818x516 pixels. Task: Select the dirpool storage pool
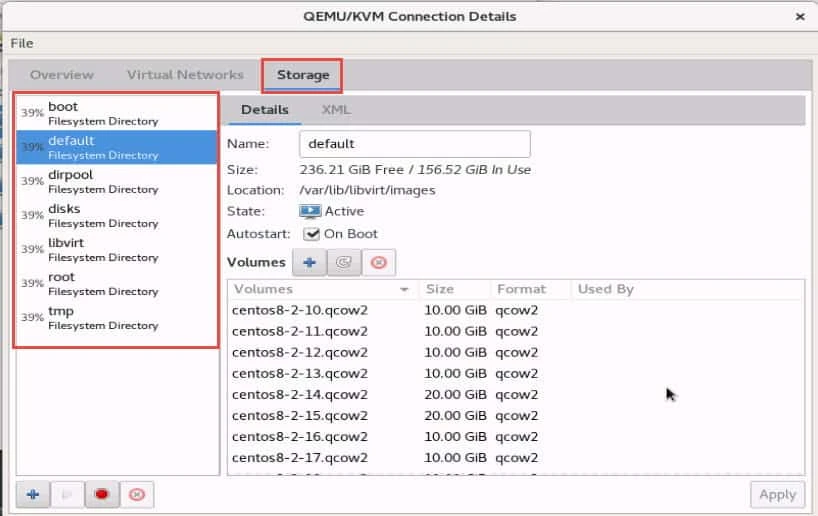pos(116,182)
